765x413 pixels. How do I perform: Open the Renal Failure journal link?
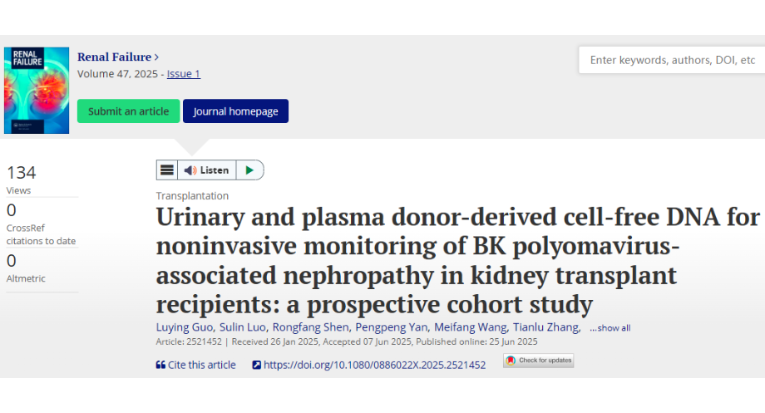click(x=114, y=57)
